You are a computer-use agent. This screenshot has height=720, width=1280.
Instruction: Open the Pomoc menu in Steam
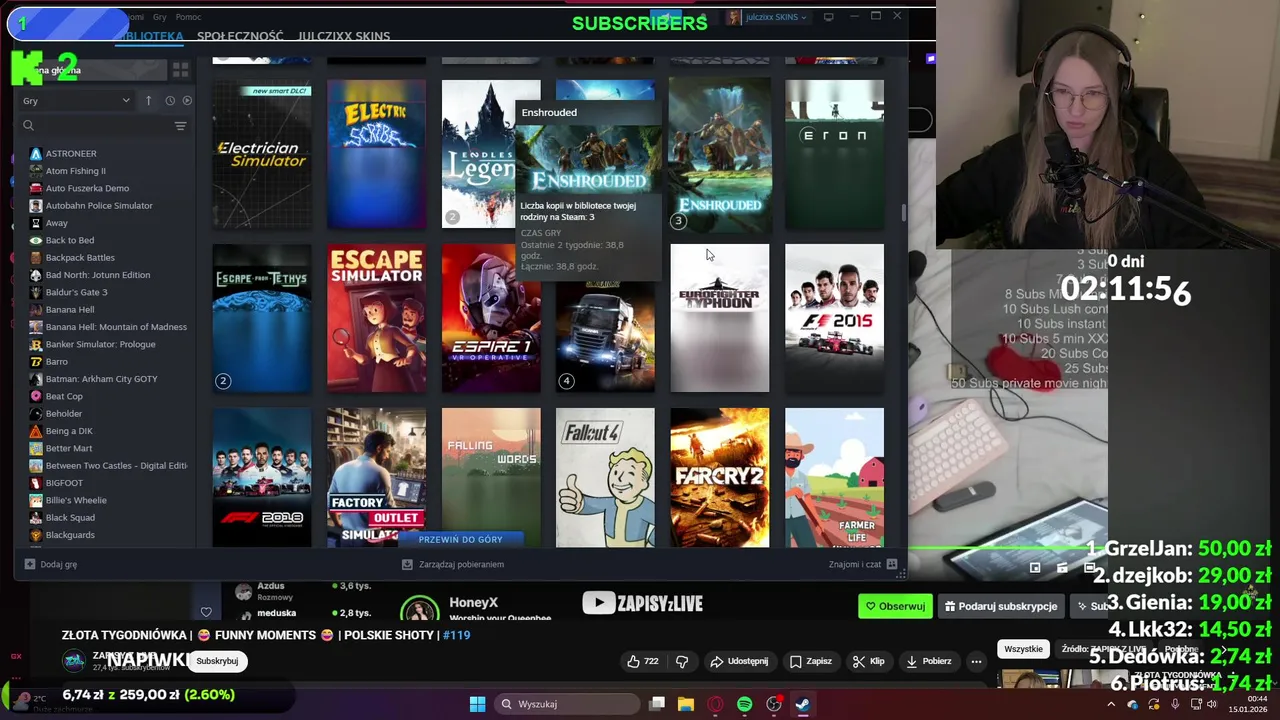tap(188, 17)
